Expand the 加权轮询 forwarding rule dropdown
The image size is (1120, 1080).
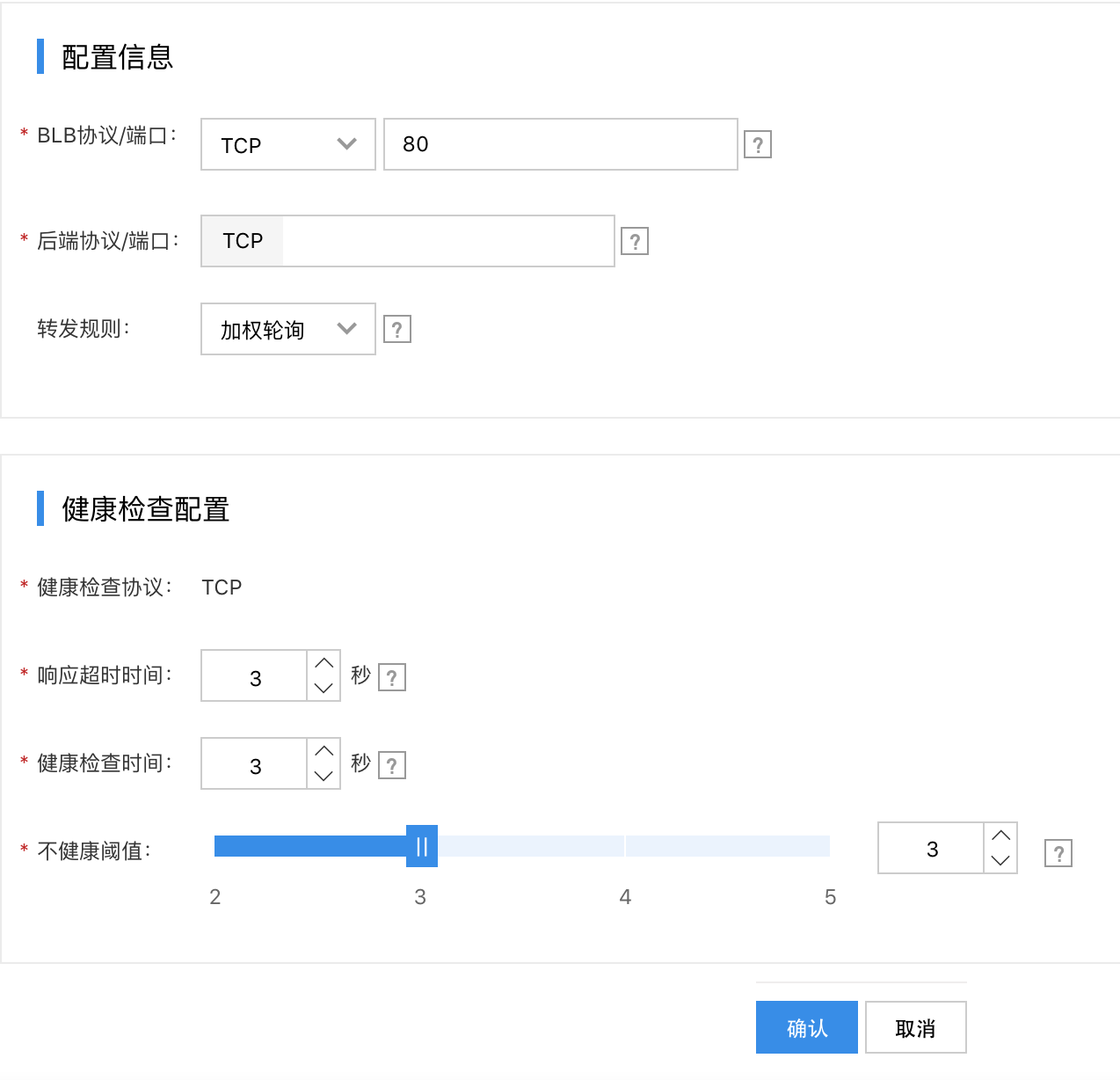coord(287,329)
